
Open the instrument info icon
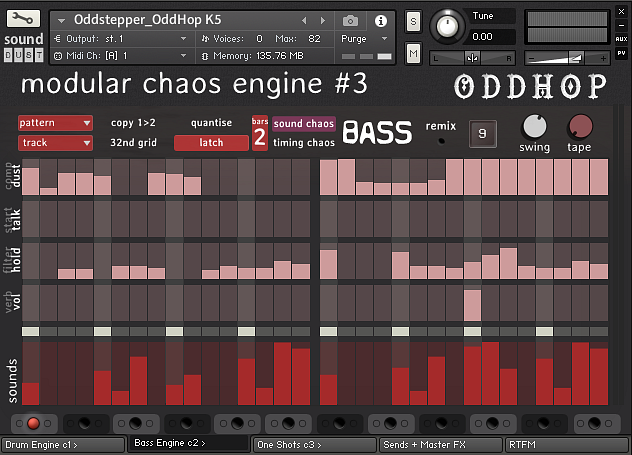[380, 21]
